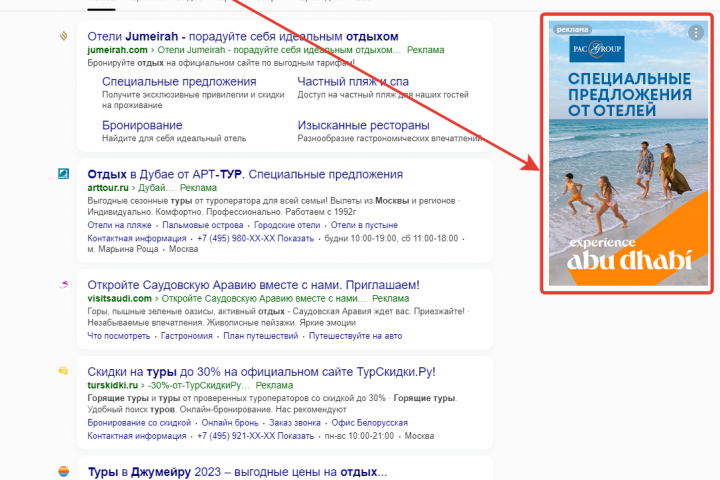The image size is (720, 480).
Task: Open 'Отдых в Дубае от АРТ-ТУР' result title
Action: point(245,174)
